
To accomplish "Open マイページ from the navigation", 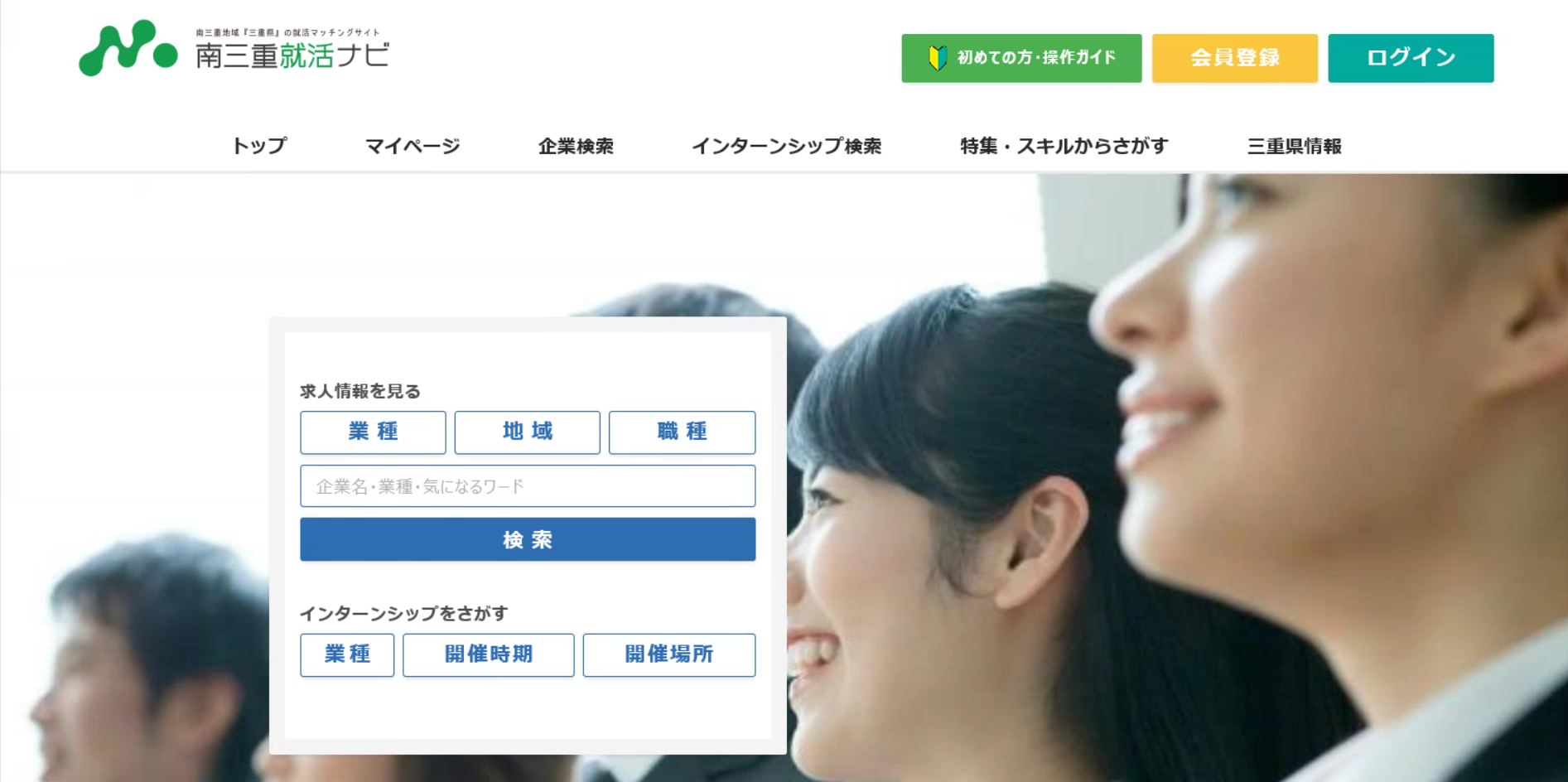I will coord(413,147).
